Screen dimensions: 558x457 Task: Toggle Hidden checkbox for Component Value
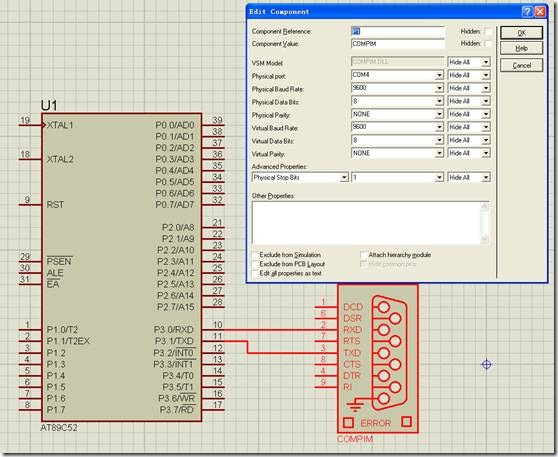(488, 44)
